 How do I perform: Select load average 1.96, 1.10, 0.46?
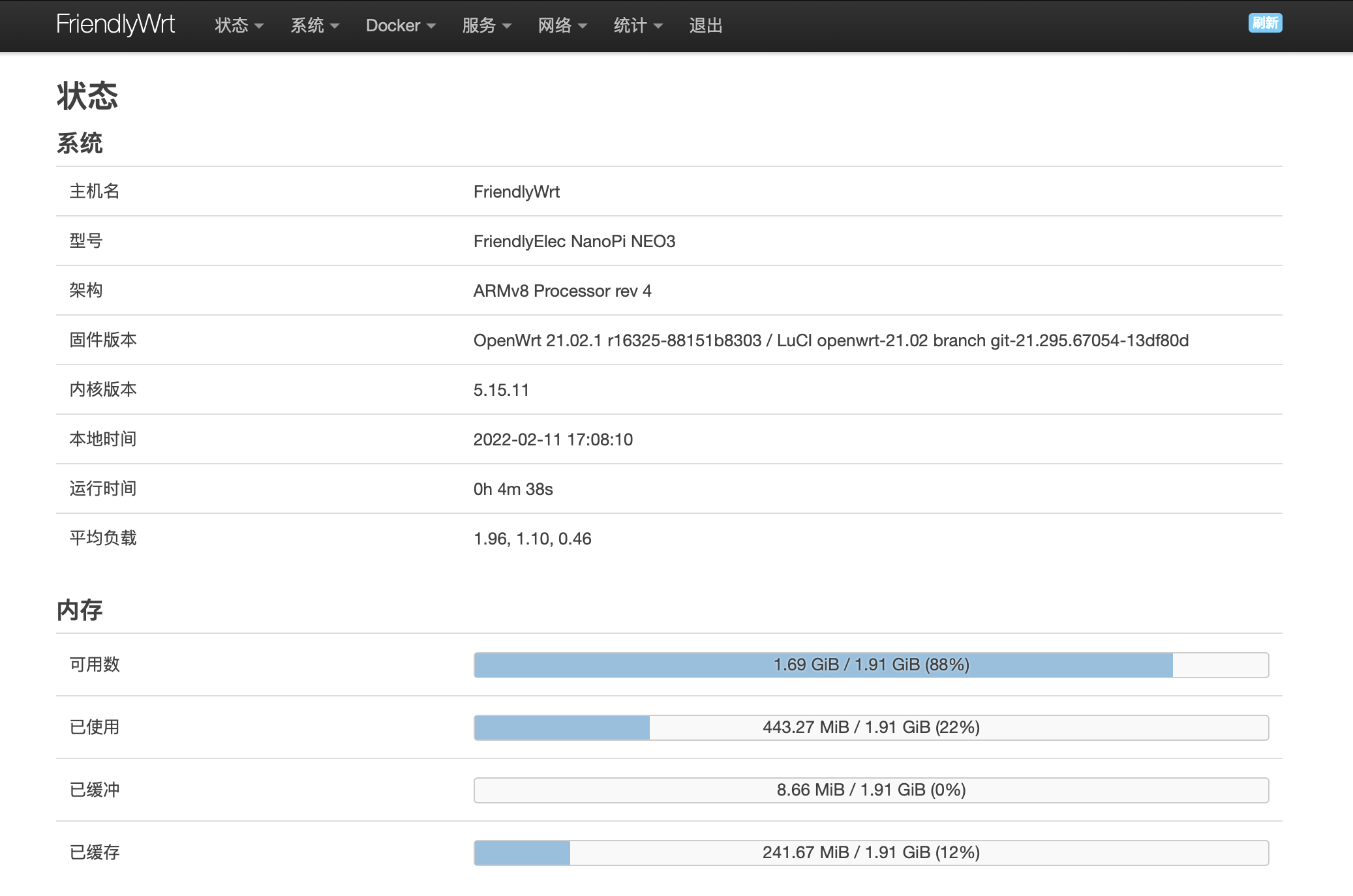[532, 539]
